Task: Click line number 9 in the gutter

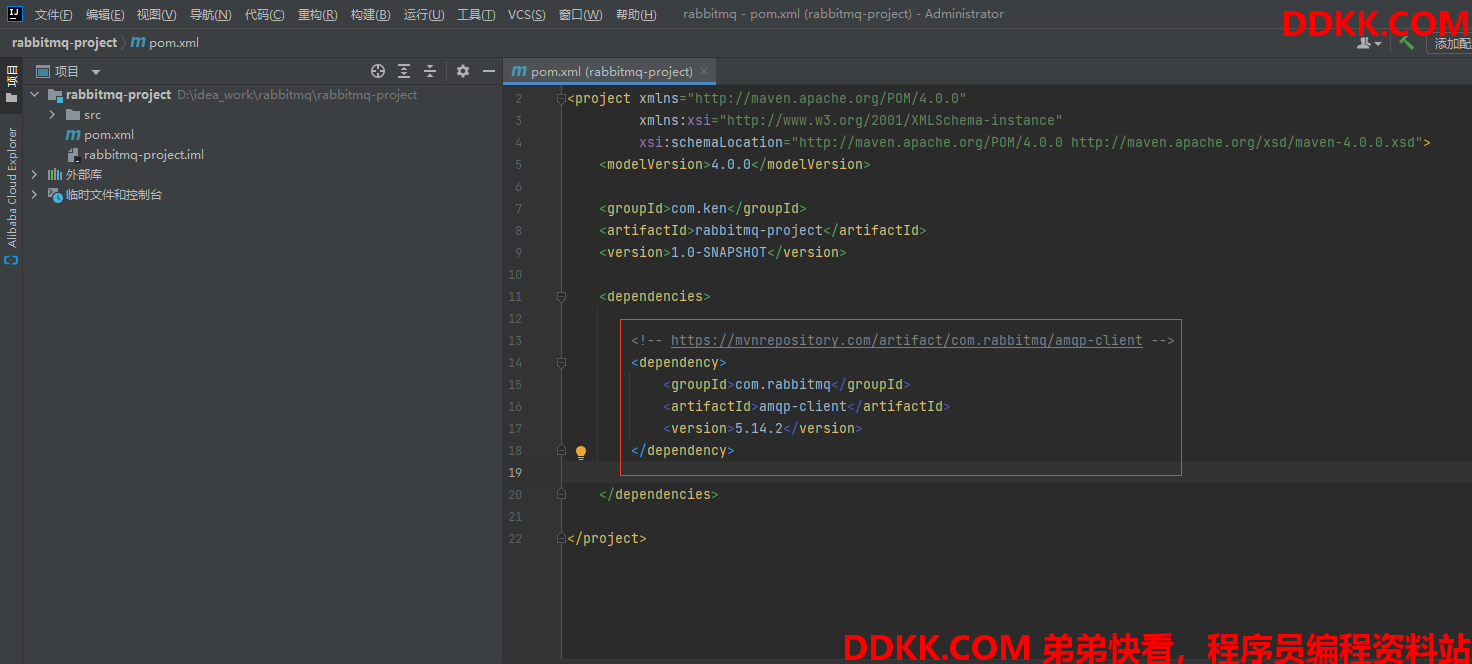Action: (x=516, y=252)
